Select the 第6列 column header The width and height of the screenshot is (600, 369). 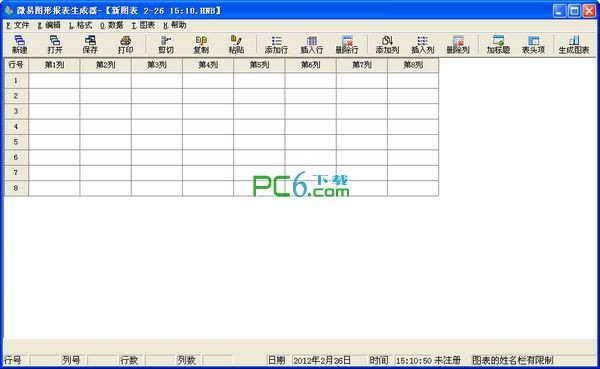click(311, 65)
